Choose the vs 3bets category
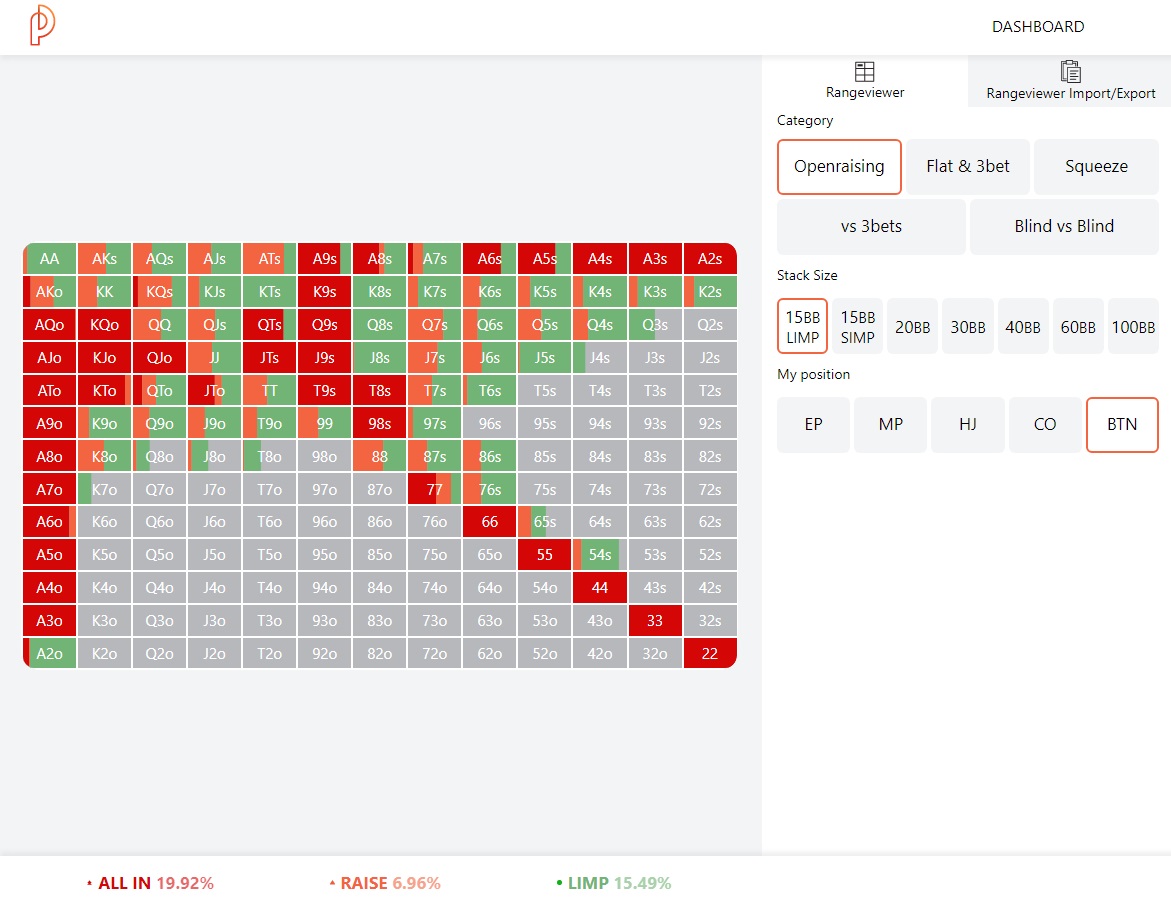Image resolution: width=1171 pixels, height=905 pixels. [x=871, y=226]
